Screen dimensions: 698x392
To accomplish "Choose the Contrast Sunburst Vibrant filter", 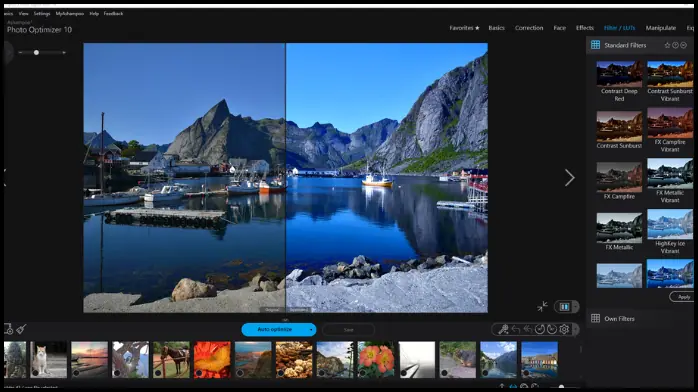I will click(x=670, y=81).
